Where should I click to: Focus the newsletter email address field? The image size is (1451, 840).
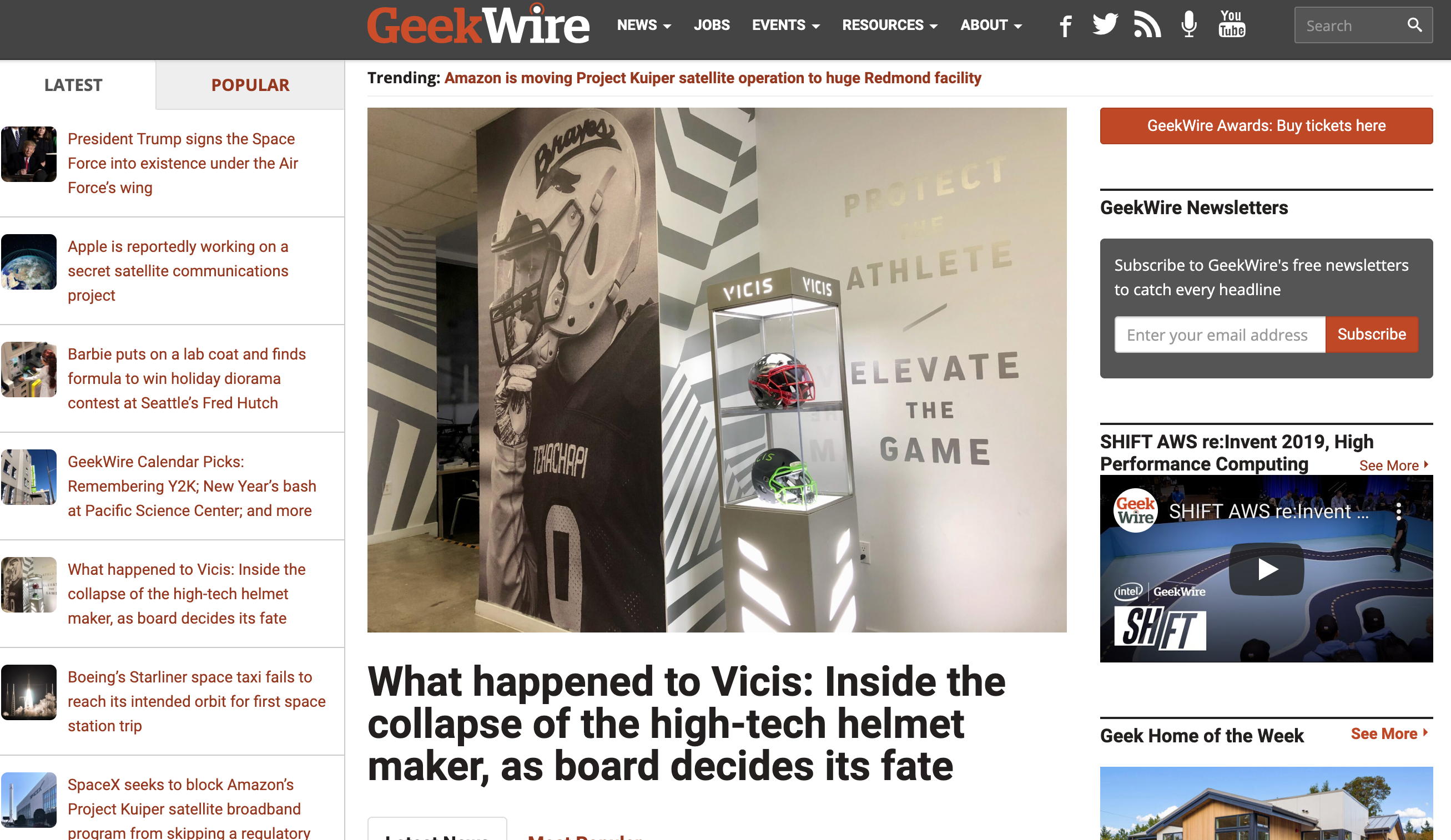coord(1220,335)
